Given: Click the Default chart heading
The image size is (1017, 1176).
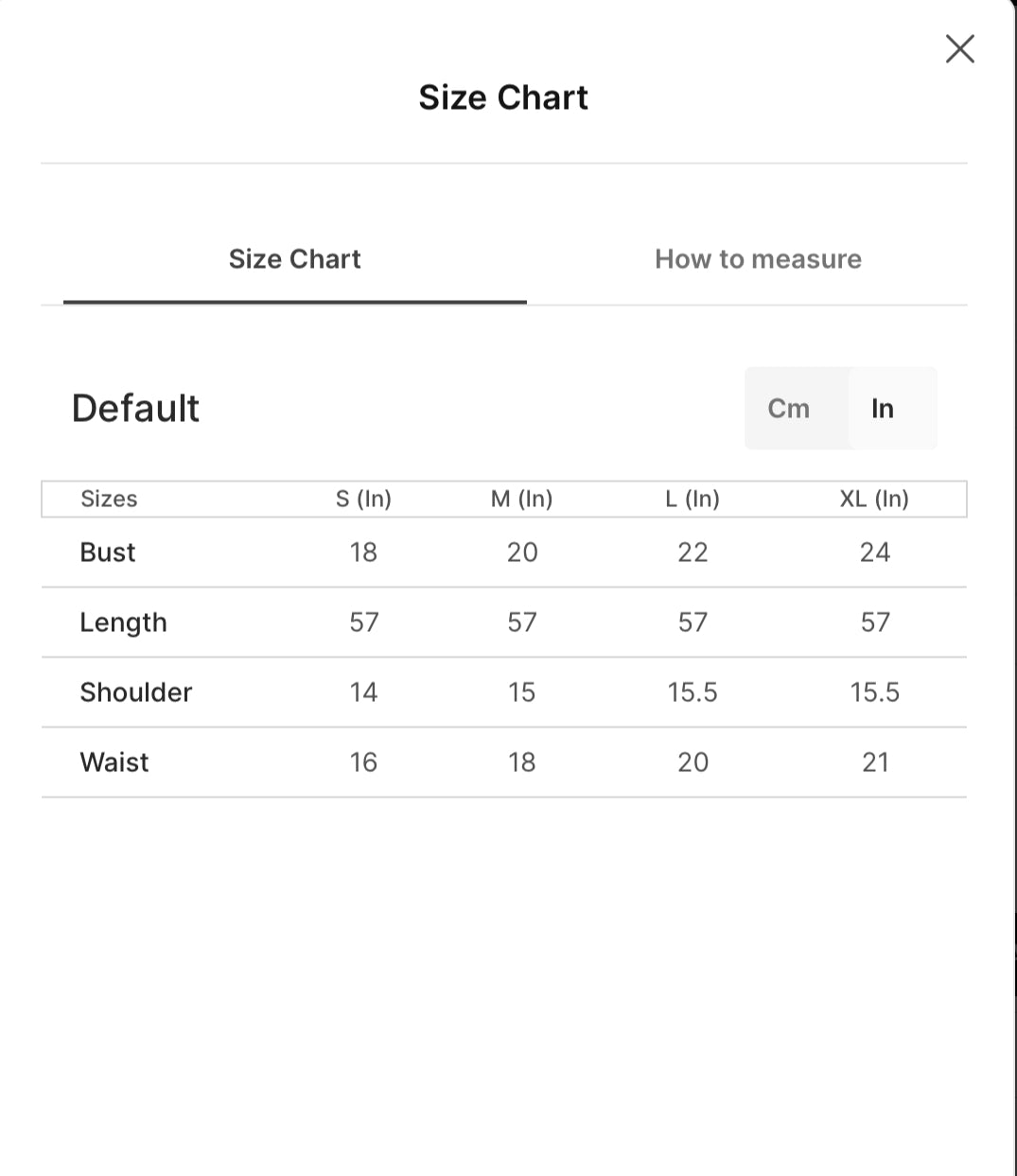Looking at the screenshot, I should (x=135, y=409).
